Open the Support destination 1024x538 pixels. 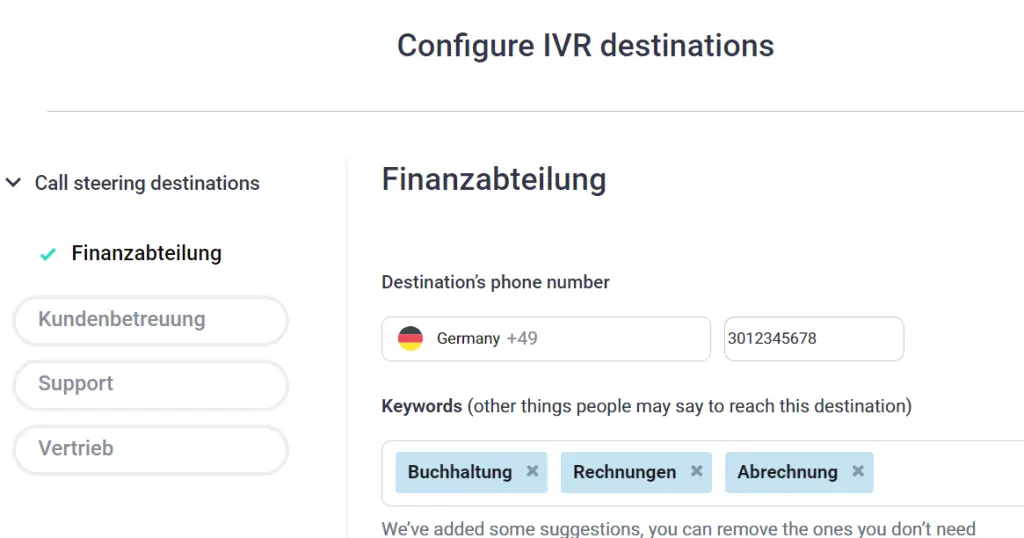tap(150, 385)
